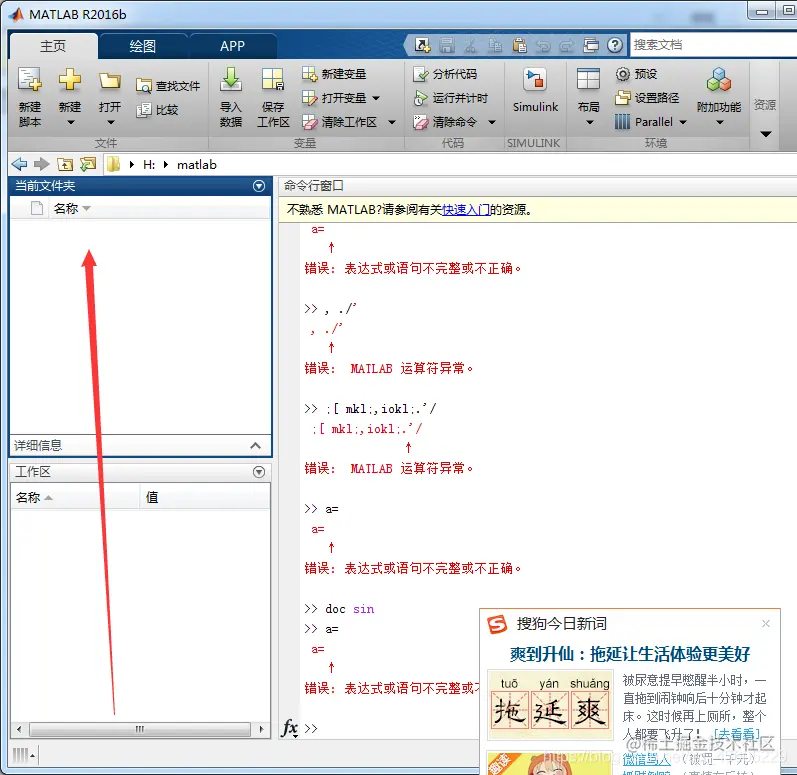Click the redo icon in quick access bar

pos(567,46)
